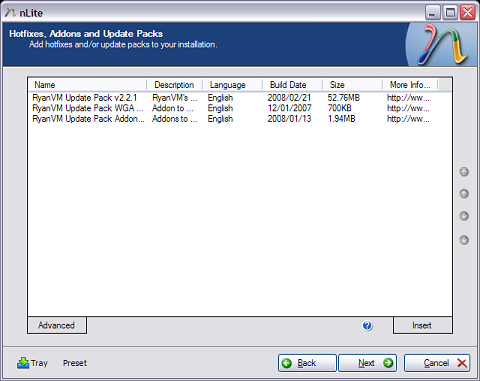Go Back to previous page
Viewport: 480px width, 381px height.
pos(307,363)
